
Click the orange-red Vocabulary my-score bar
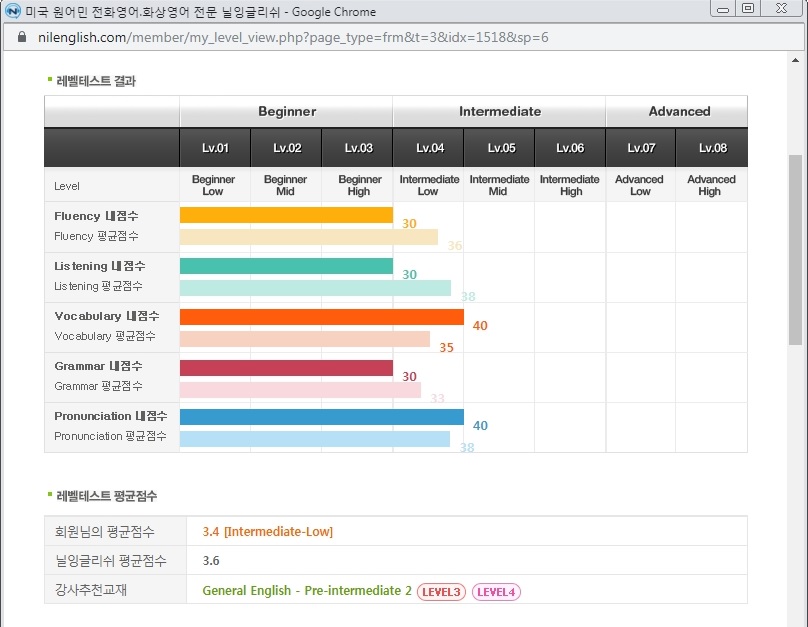[x=322, y=316]
